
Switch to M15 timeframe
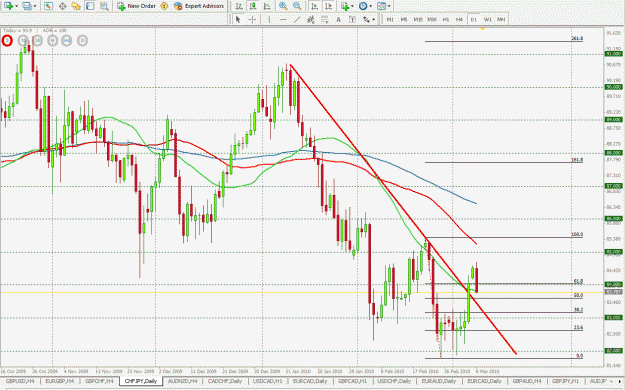418,19
